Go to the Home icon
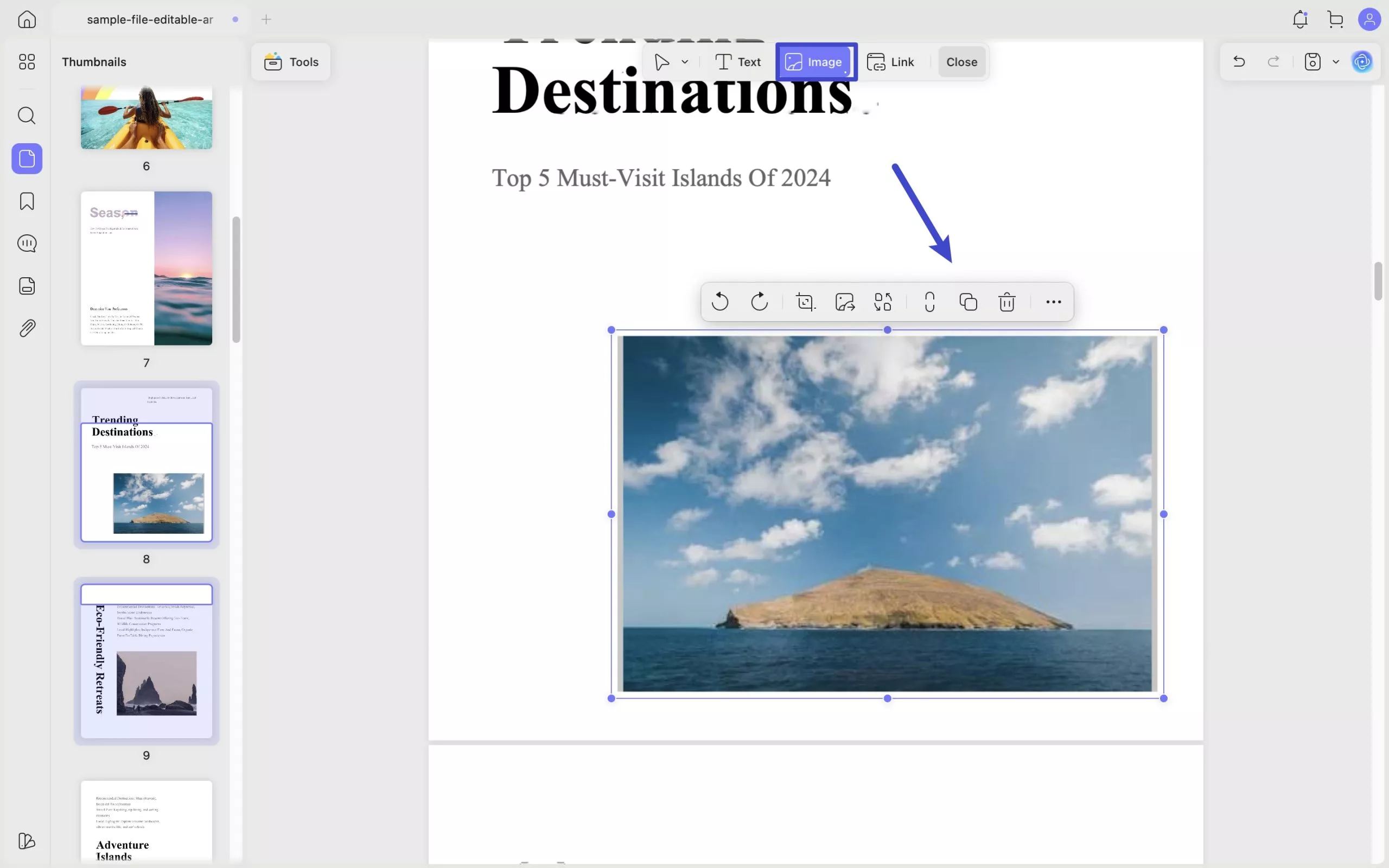The height and width of the screenshot is (868, 1389). click(x=27, y=20)
